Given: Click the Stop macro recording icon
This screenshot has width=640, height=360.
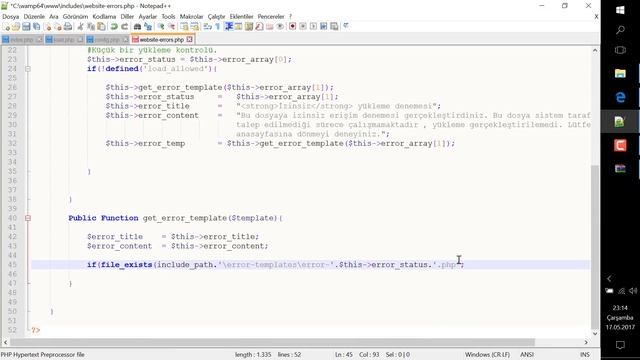Looking at the screenshot, I should (303, 27).
